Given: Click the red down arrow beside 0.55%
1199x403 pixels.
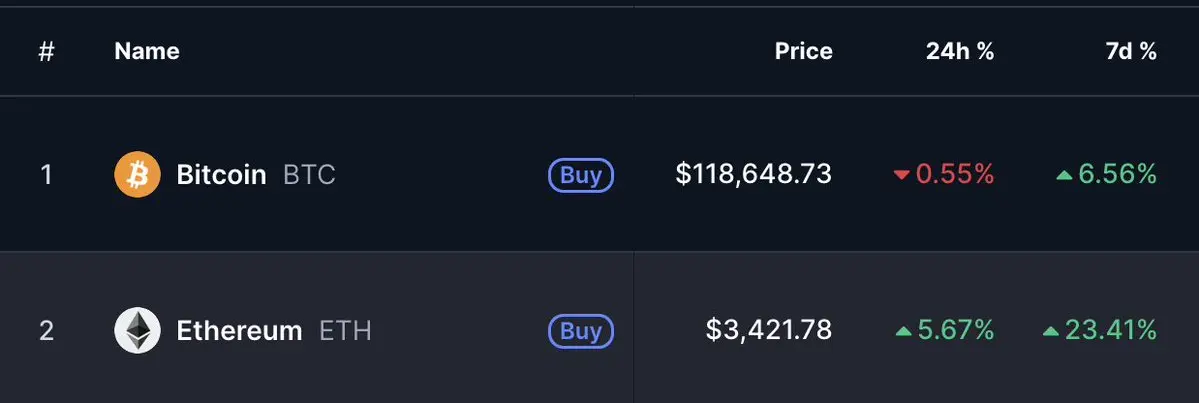Looking at the screenshot, I should click(x=902, y=175).
